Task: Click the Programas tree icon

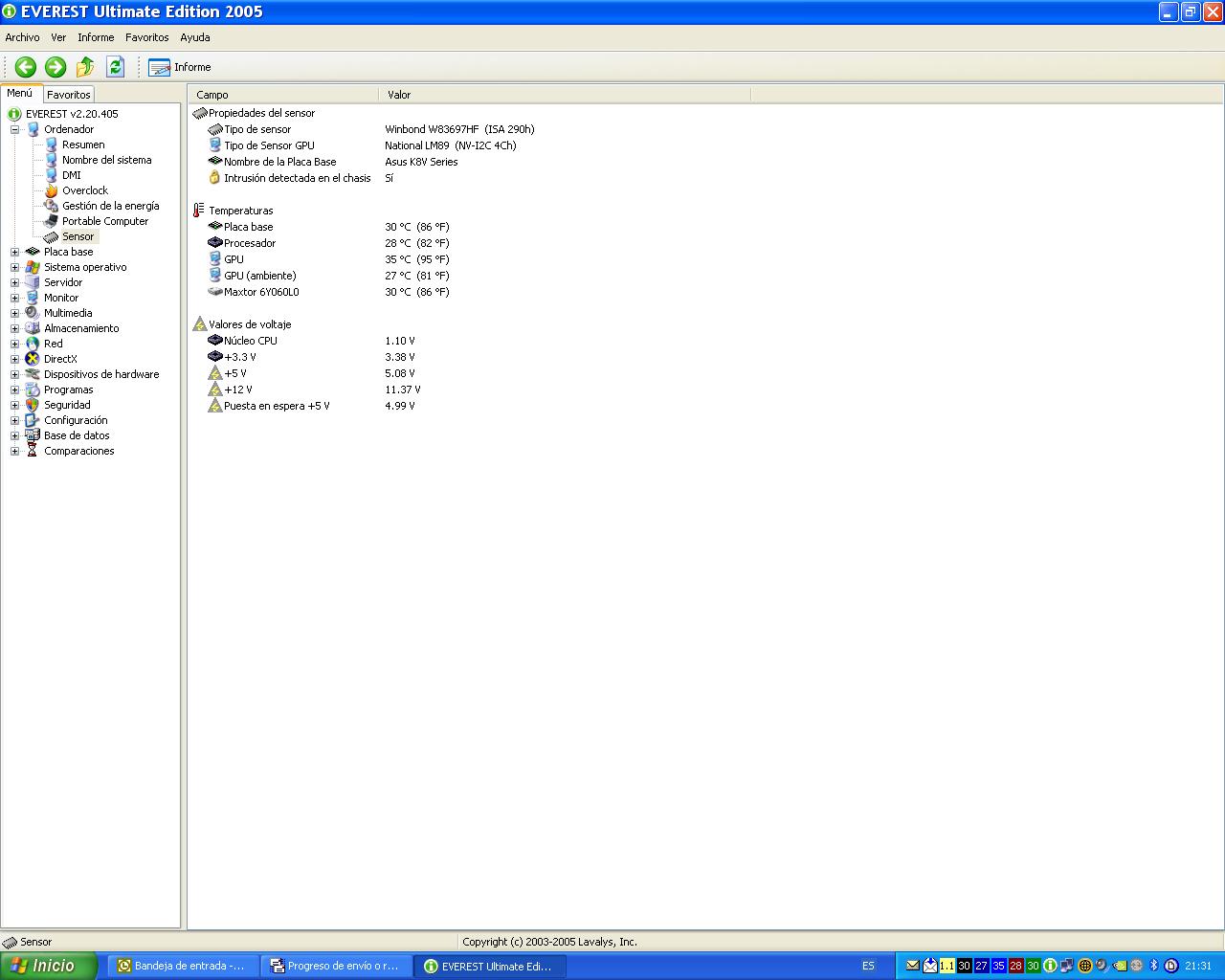Action: click(x=33, y=390)
